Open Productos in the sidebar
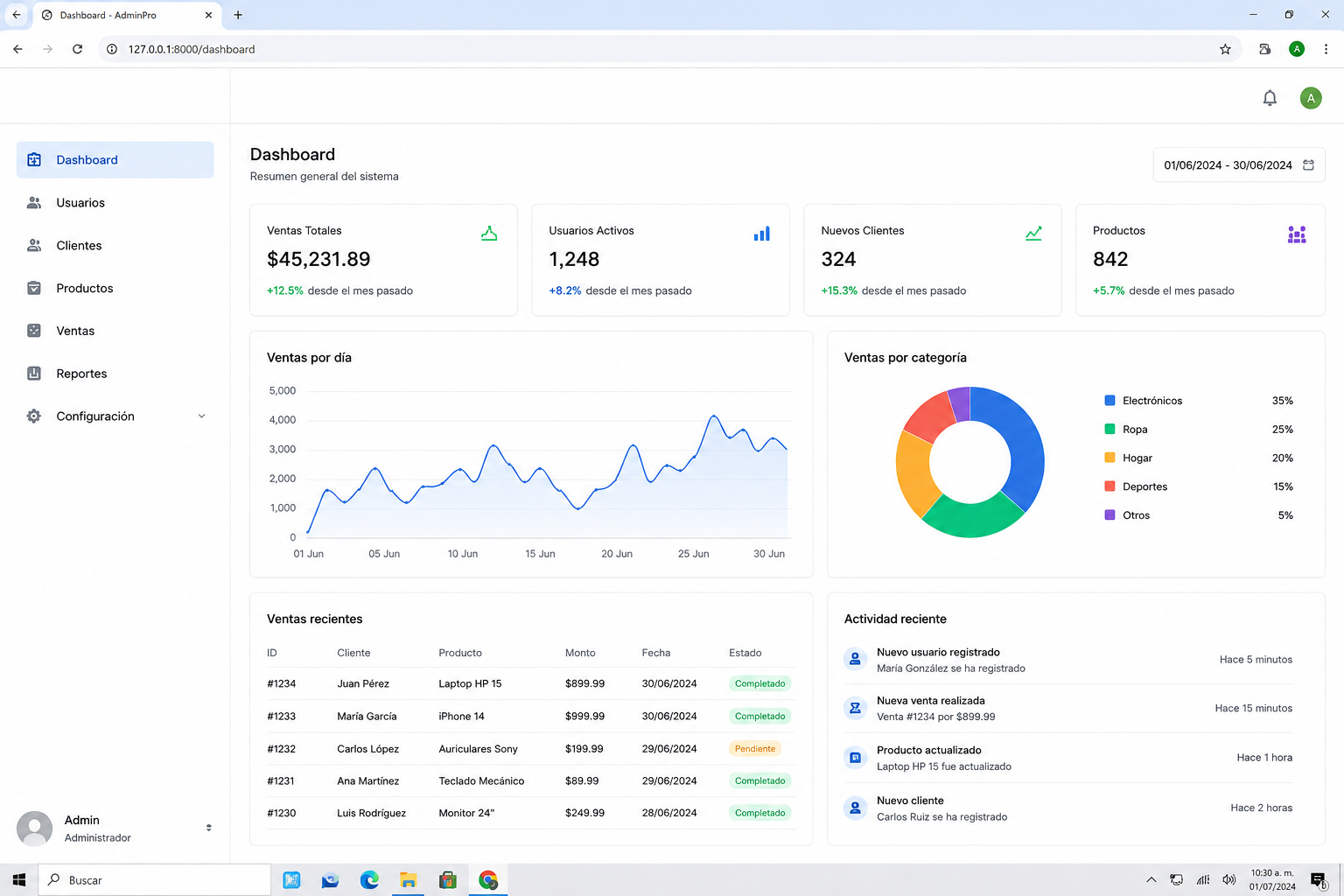The image size is (1344, 896). 115,288
